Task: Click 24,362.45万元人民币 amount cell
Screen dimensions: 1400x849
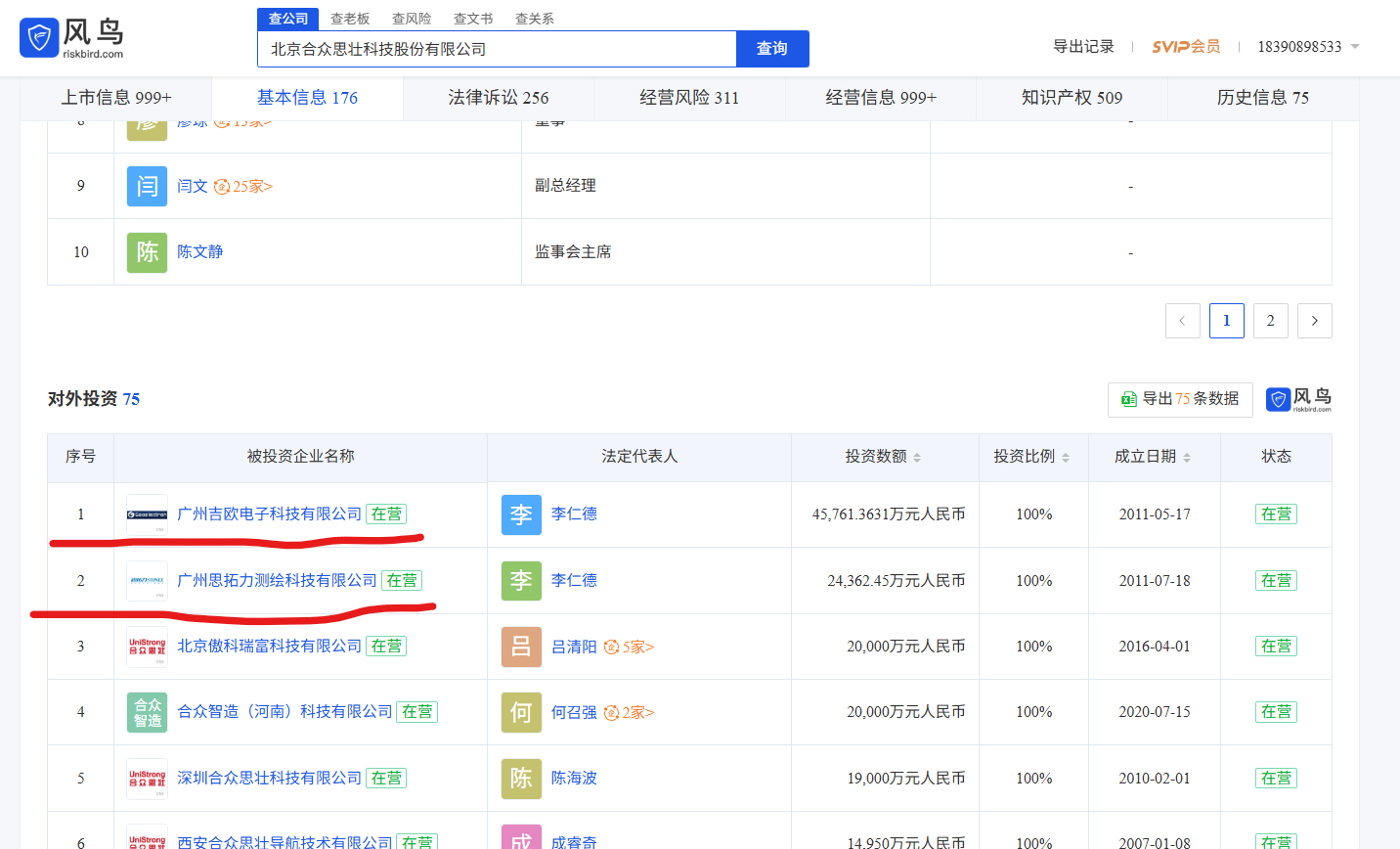Action: 897,581
